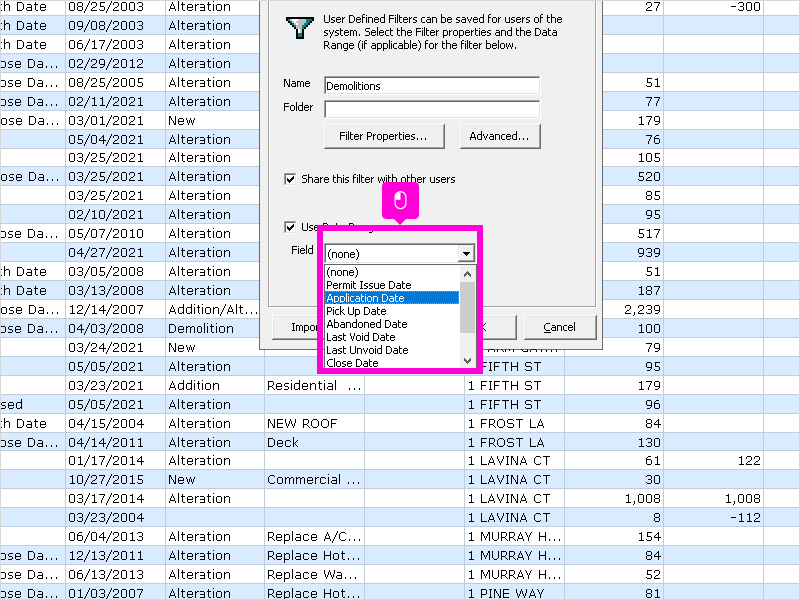Click the Addition/Alt... cell dated 12/14/2007
This screenshot has height=600, width=800.
point(215,310)
